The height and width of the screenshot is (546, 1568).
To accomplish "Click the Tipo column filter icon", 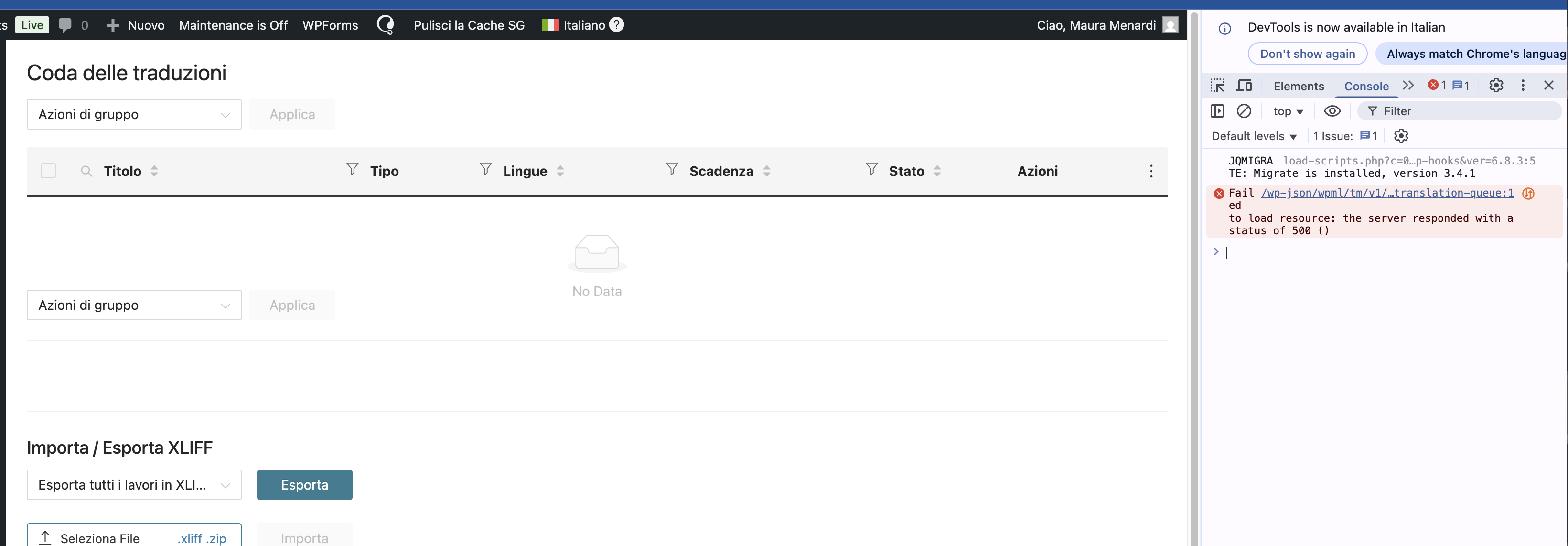I will (352, 169).
